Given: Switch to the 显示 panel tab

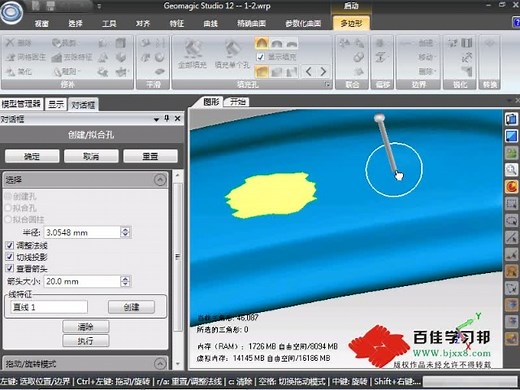Looking at the screenshot, I should (56, 104).
